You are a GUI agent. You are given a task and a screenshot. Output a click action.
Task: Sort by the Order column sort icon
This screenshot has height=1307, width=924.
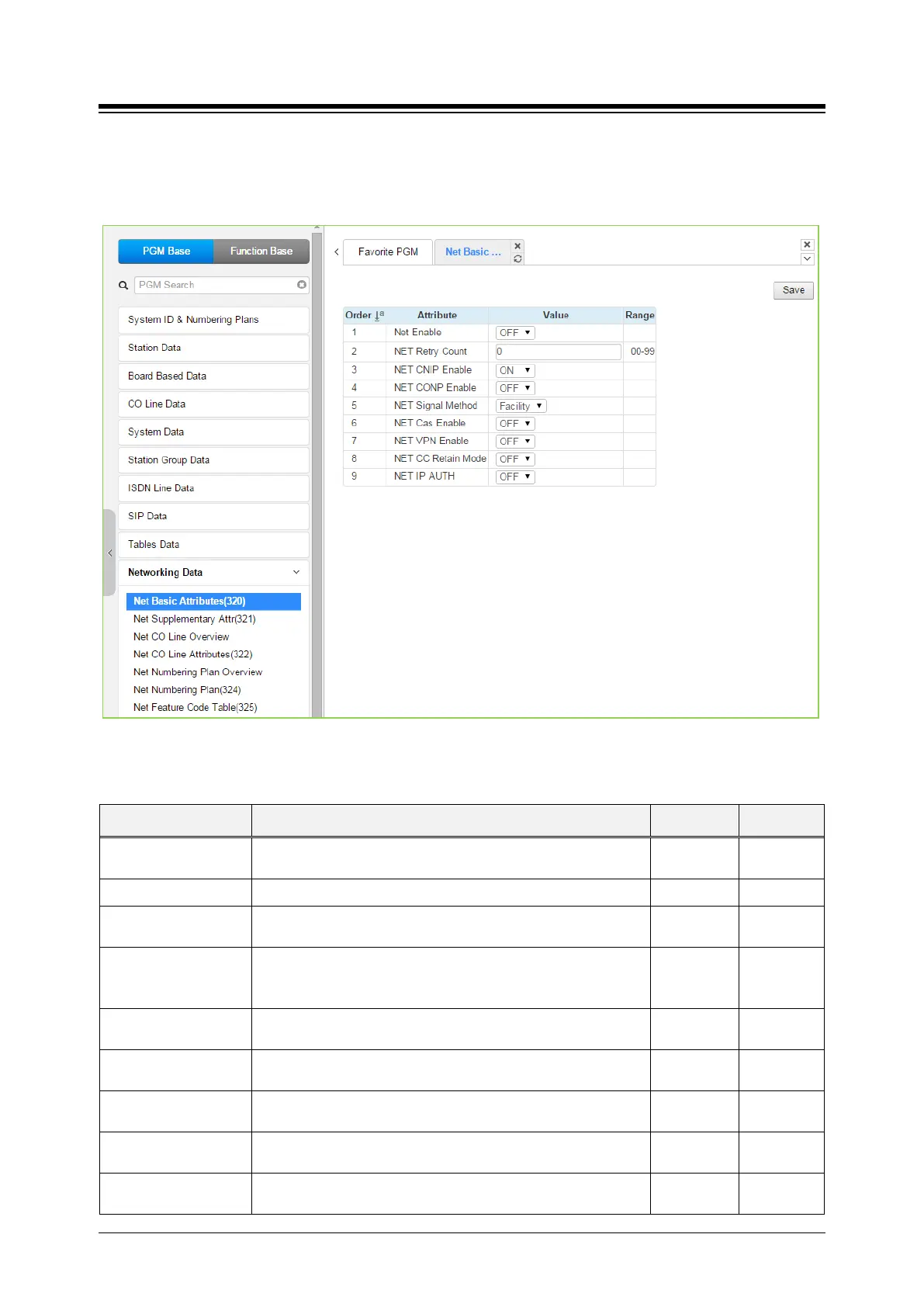click(x=379, y=315)
